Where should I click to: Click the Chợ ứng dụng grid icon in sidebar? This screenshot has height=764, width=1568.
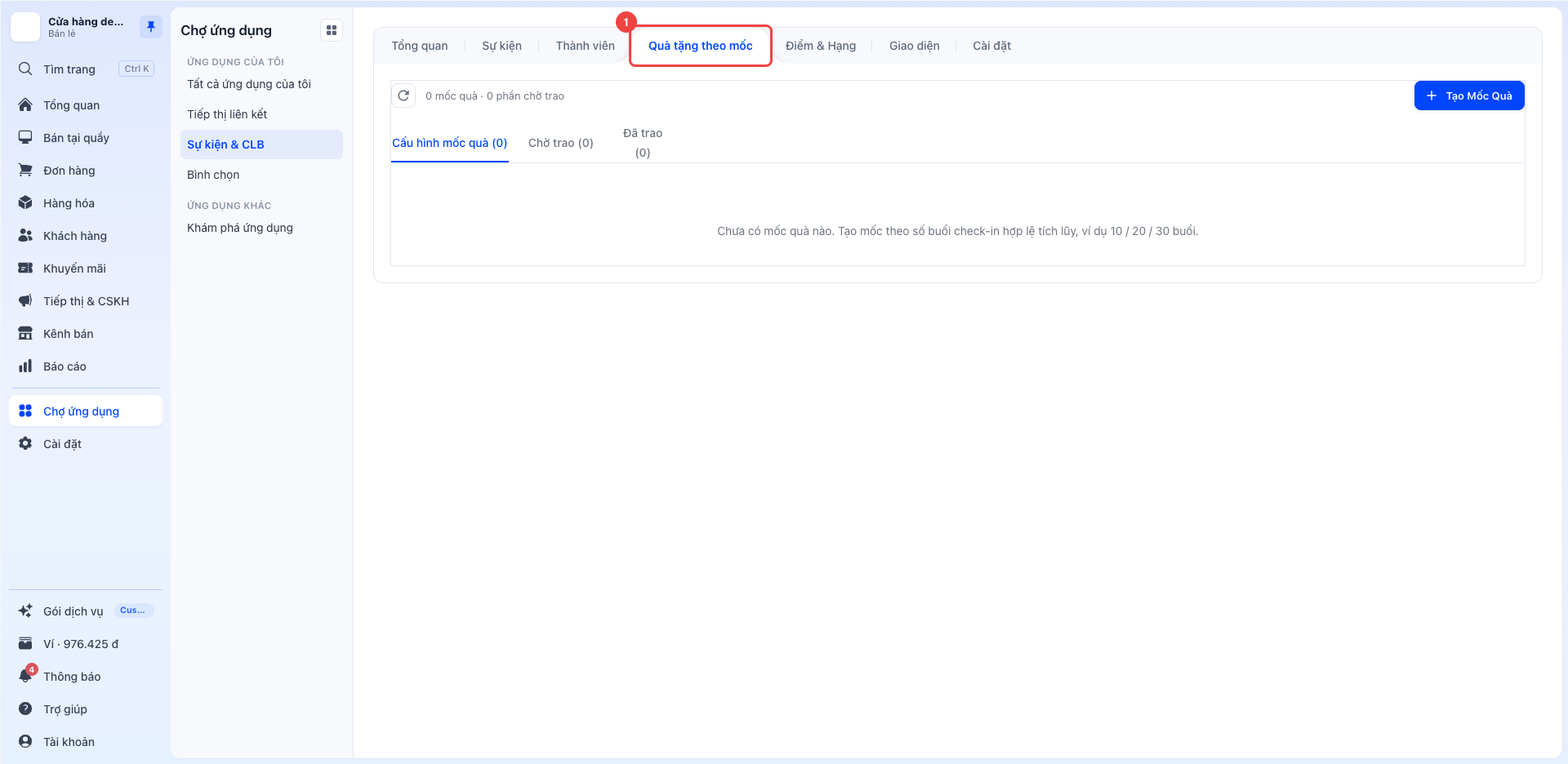pyautogui.click(x=25, y=411)
